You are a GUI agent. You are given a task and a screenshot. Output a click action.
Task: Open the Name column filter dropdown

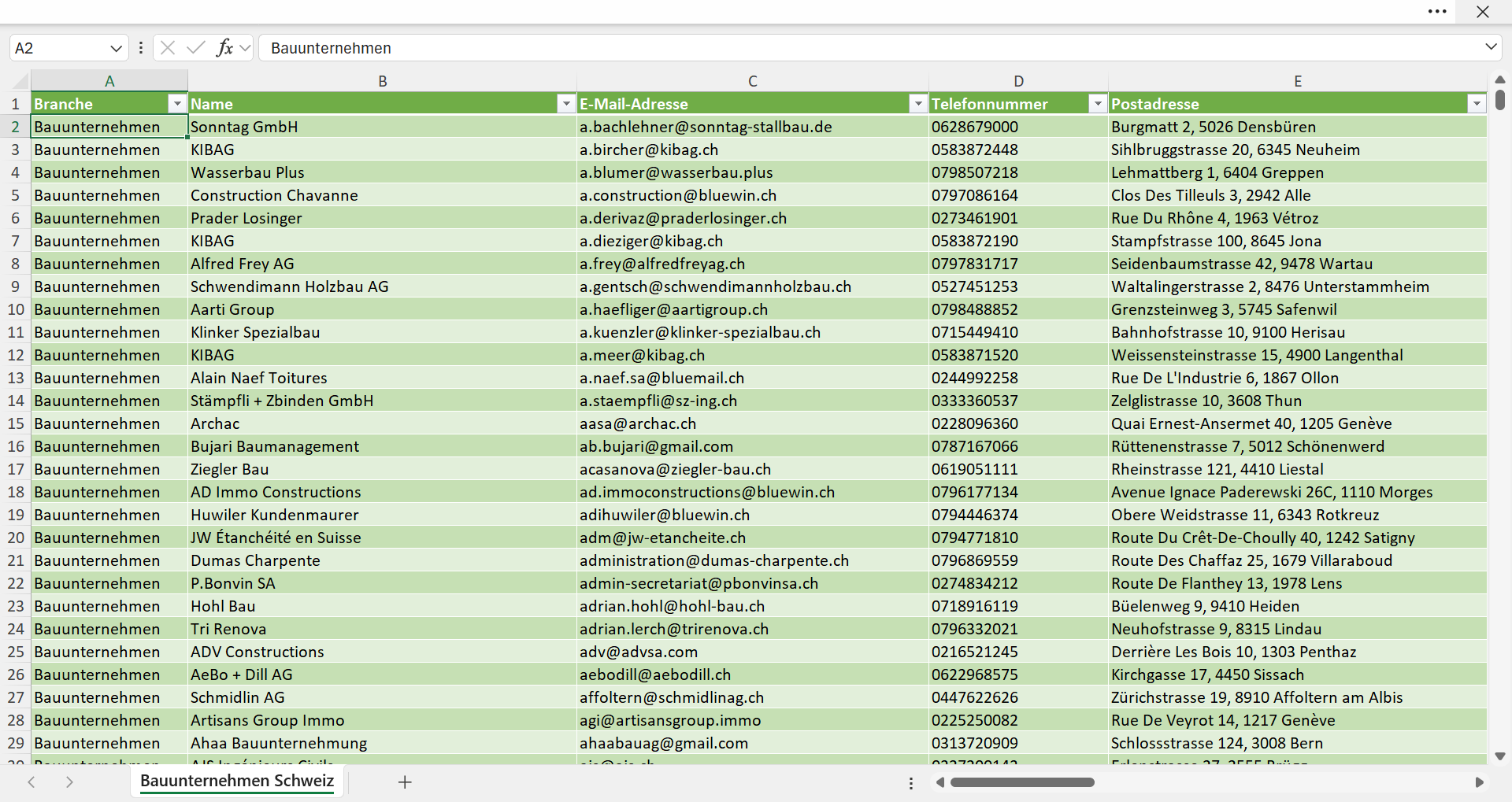click(566, 104)
